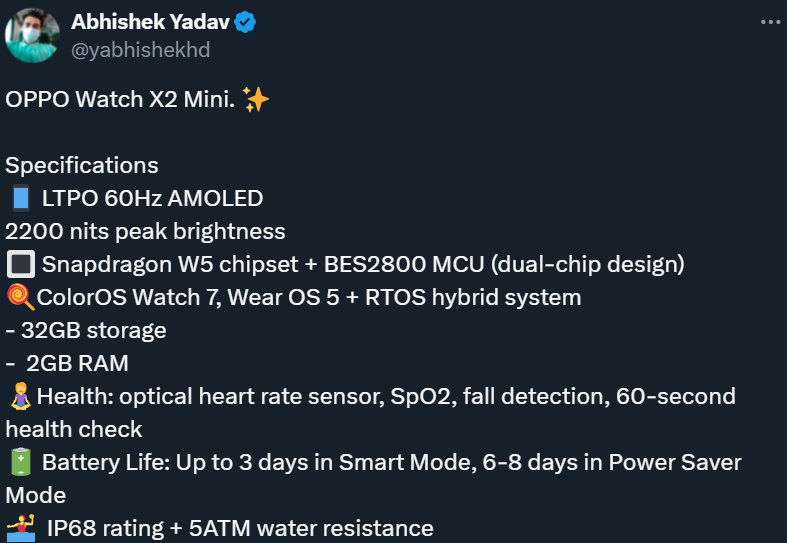This screenshot has width=787, height=543.
Task: Open the @yabhishekhd handle link
Action: point(141,50)
